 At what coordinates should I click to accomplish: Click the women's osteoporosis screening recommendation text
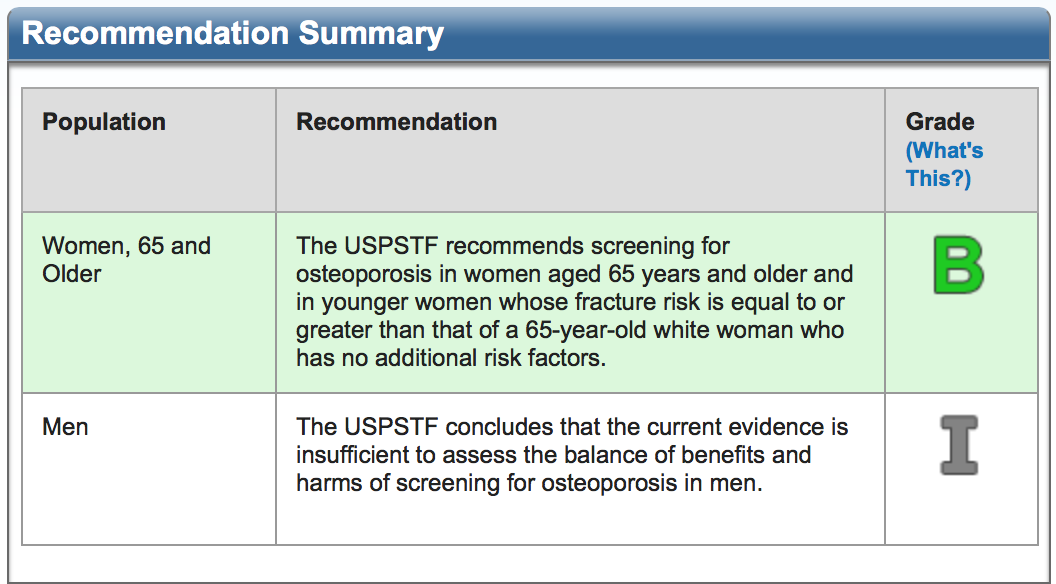[574, 302]
